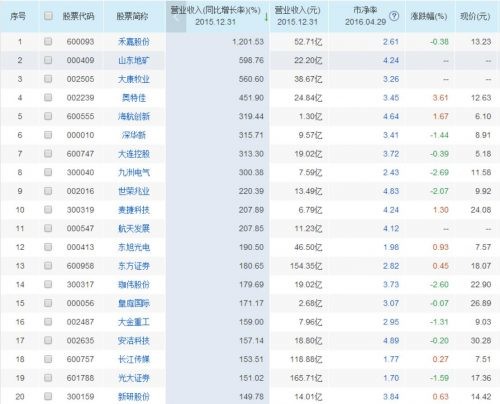Open stock link 珈伟股份
Viewport: 500px width, 404px height.
134,284
